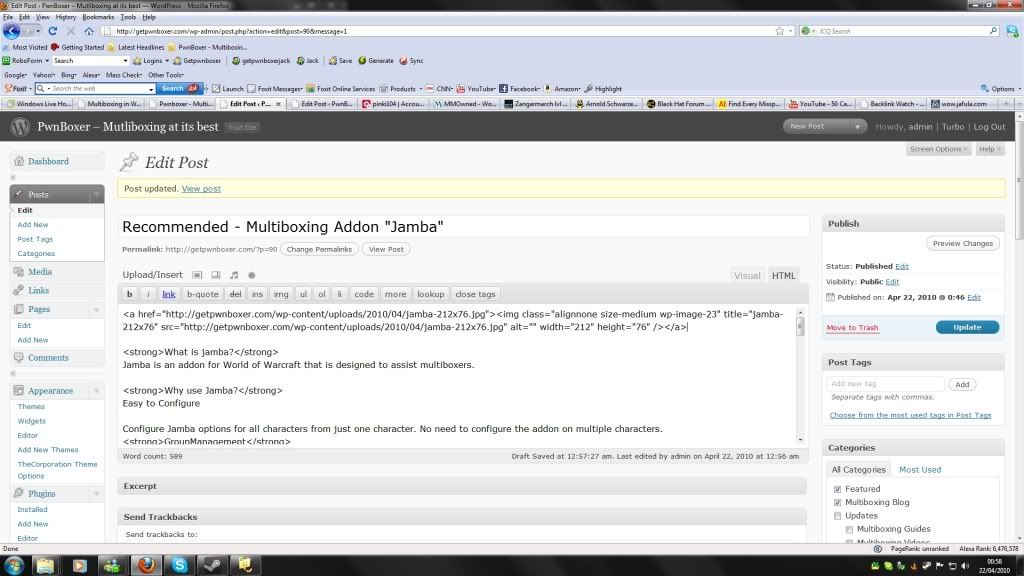Check the Multiboxing Guides category checkbox
Image resolution: width=1024 pixels, height=576 pixels.
point(849,530)
